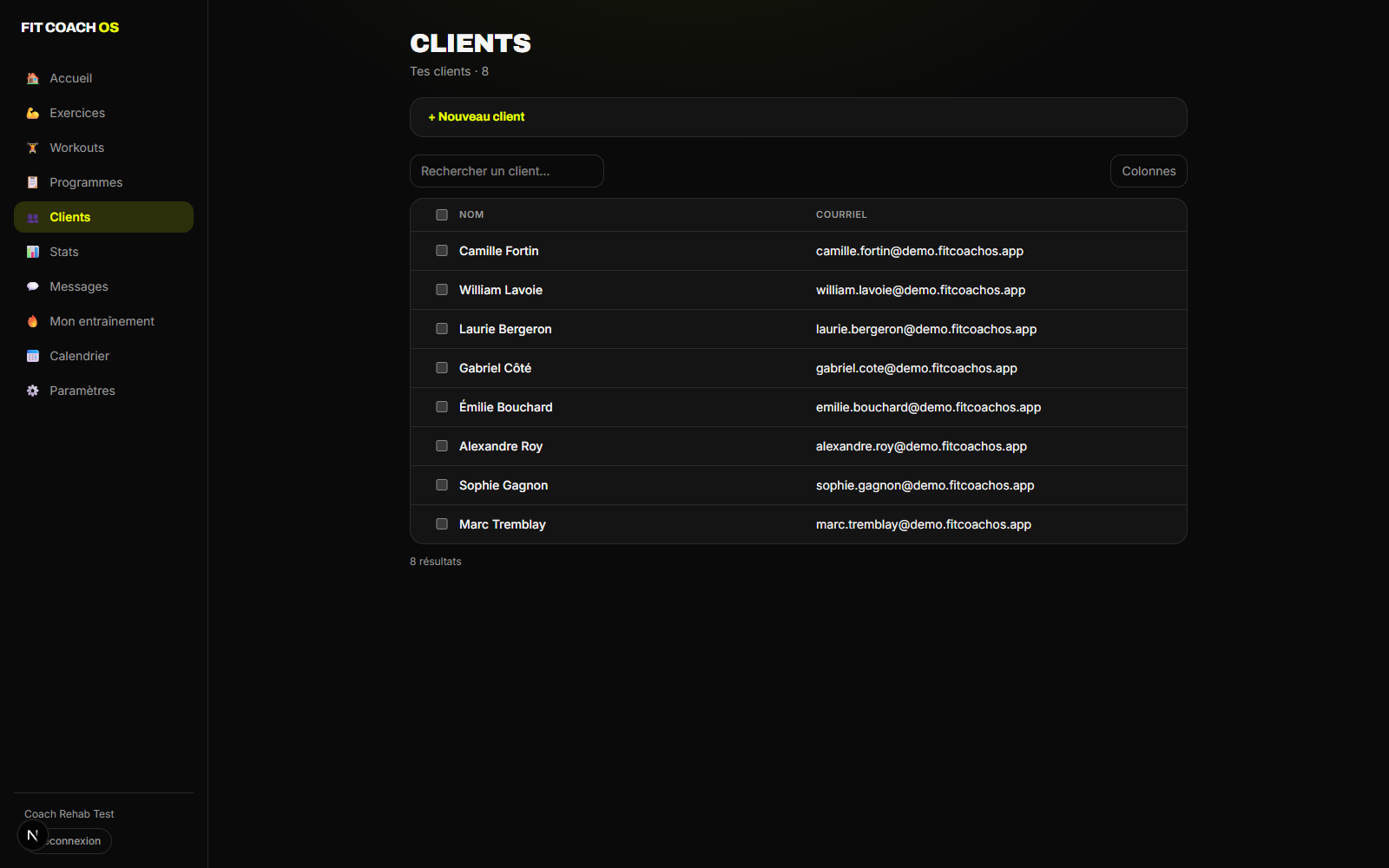
Task: Open client Alexandre Roy
Action: point(501,446)
